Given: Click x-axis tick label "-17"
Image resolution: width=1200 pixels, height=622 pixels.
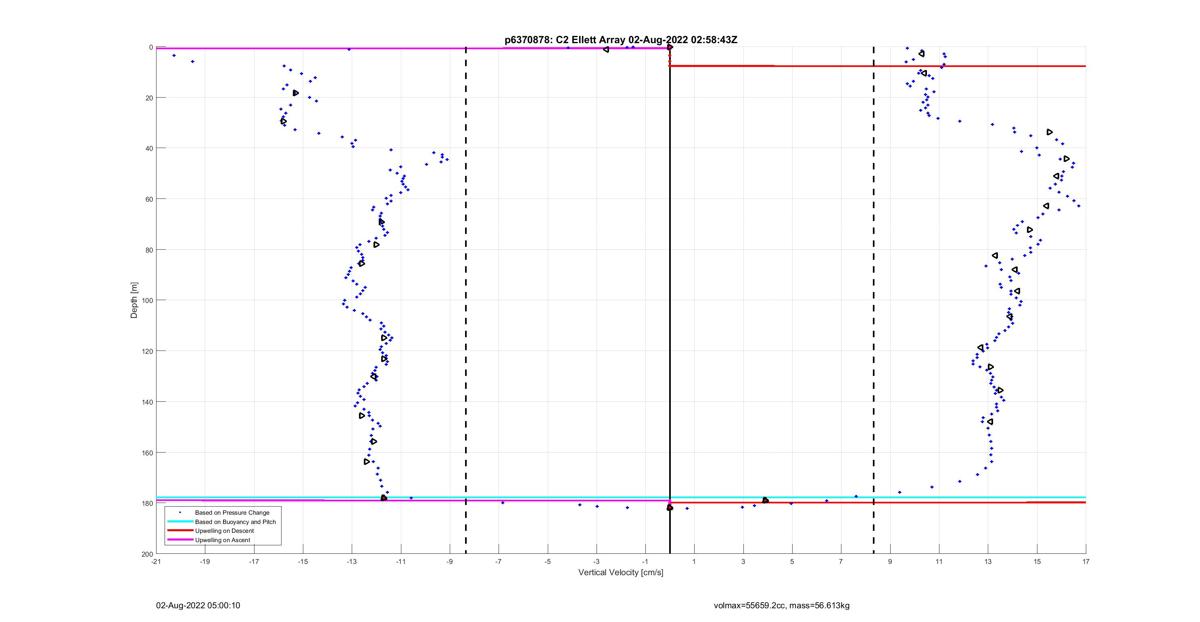Looking at the screenshot, I should [254, 561].
